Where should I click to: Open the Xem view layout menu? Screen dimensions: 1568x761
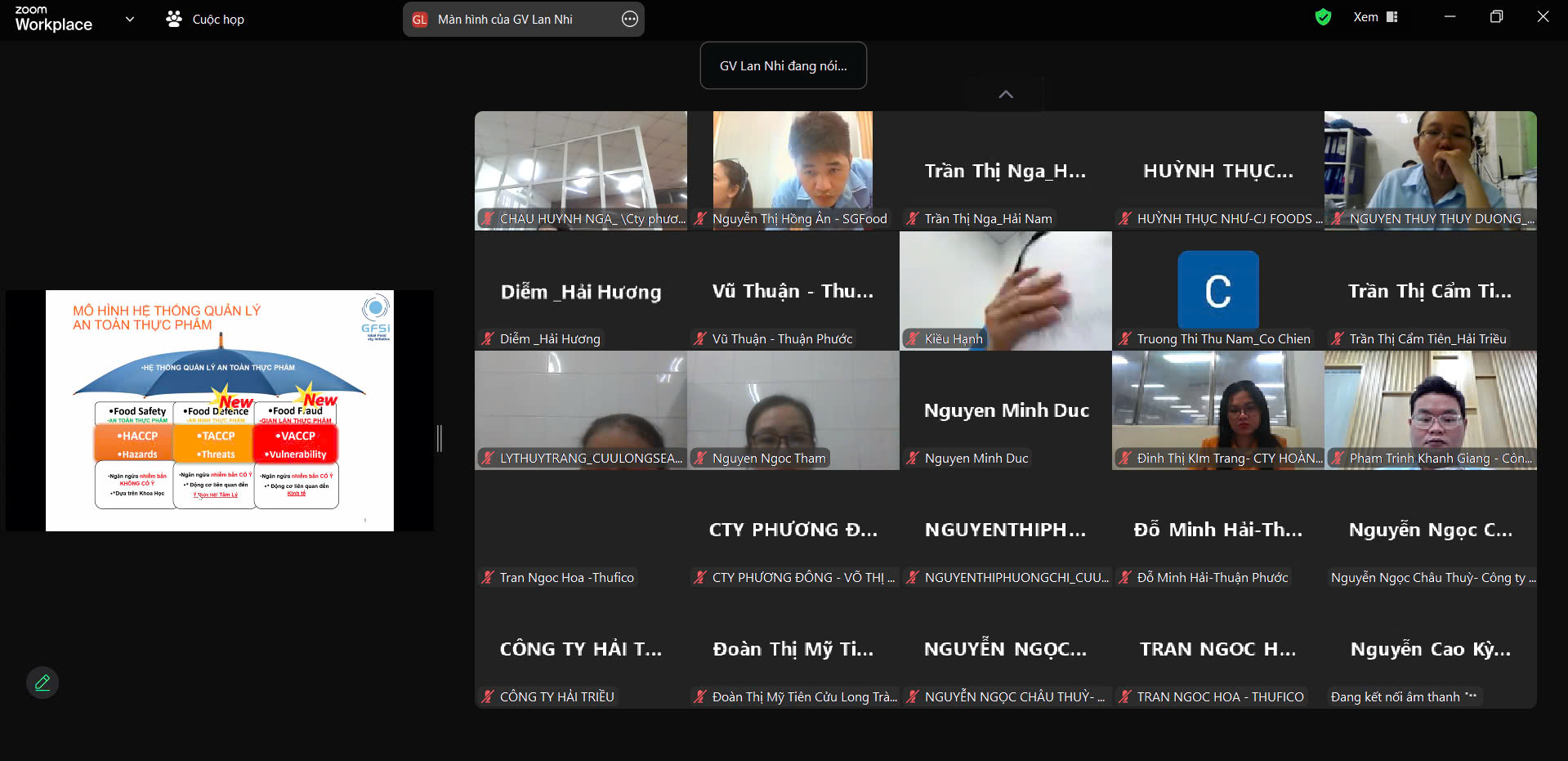[1375, 17]
